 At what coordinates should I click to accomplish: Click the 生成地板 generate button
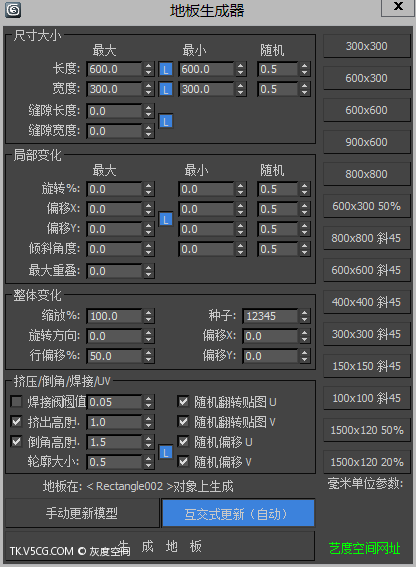coord(160,547)
